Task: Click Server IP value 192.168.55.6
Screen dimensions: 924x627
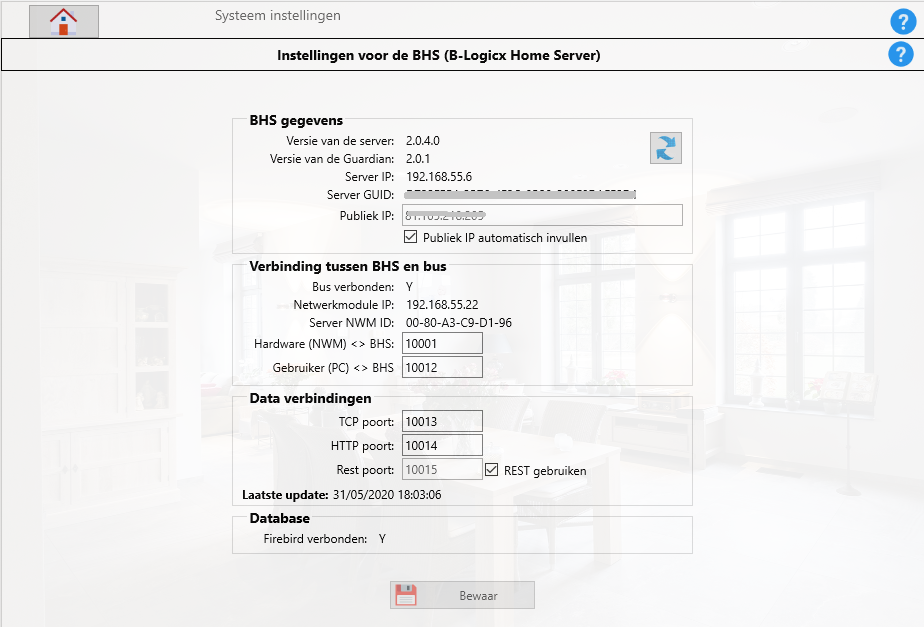Action: tap(439, 177)
